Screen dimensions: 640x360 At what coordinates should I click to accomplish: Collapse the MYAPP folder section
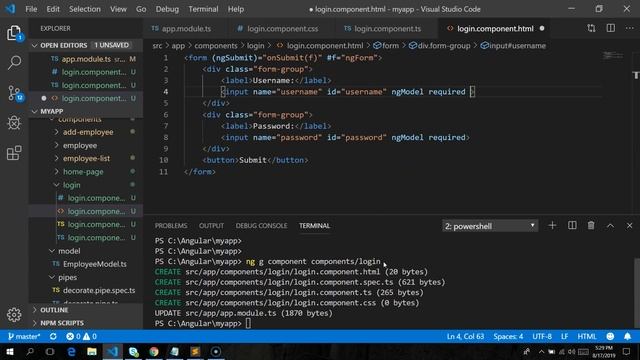(86, 111)
